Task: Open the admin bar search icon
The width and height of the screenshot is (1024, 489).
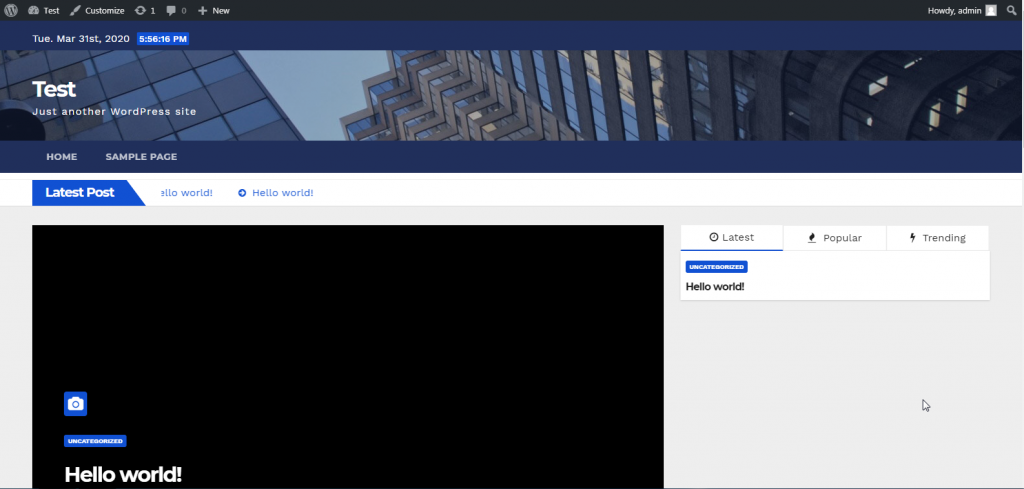Action: [1012, 10]
